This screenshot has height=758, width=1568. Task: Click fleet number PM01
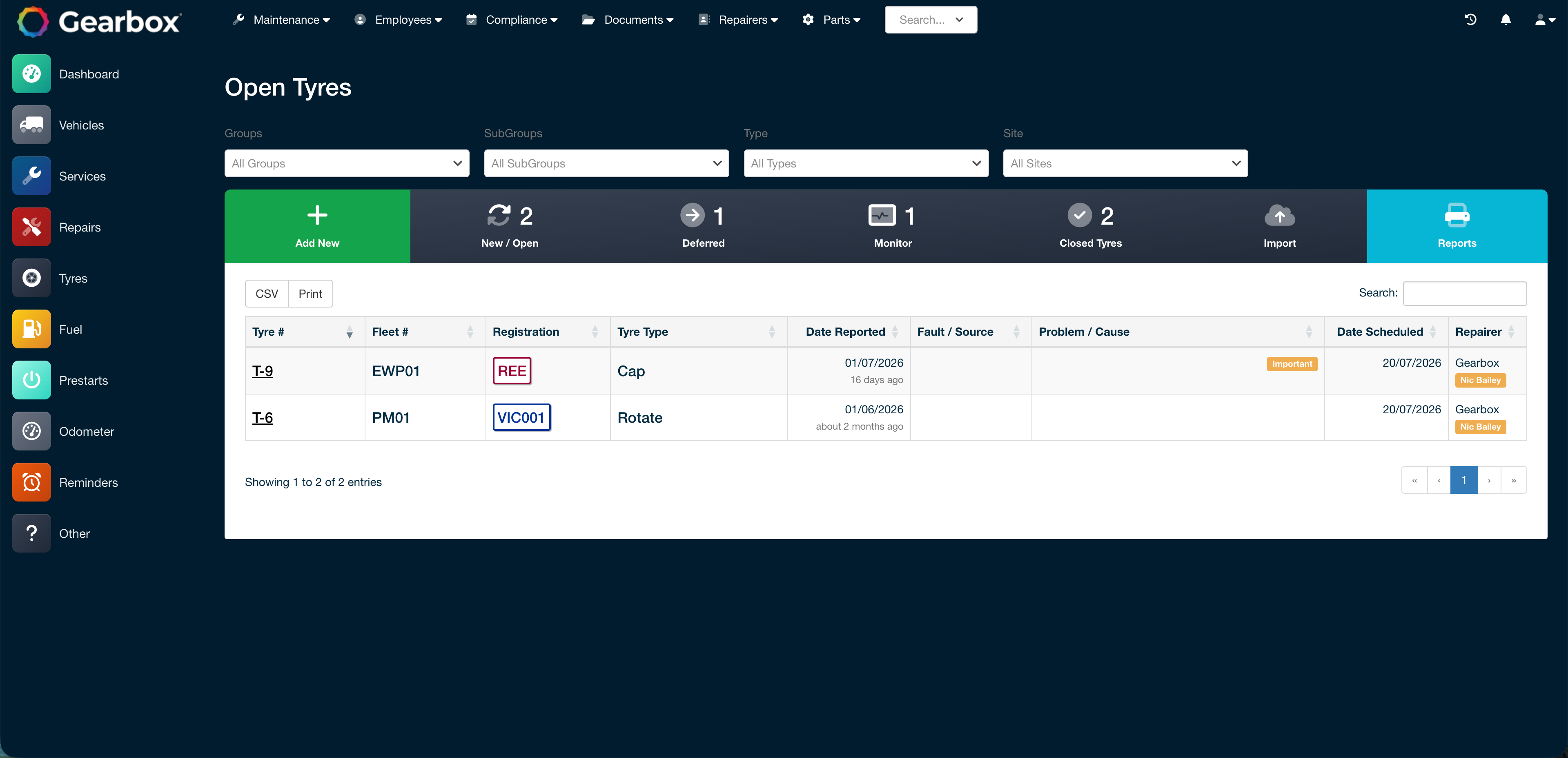point(391,418)
